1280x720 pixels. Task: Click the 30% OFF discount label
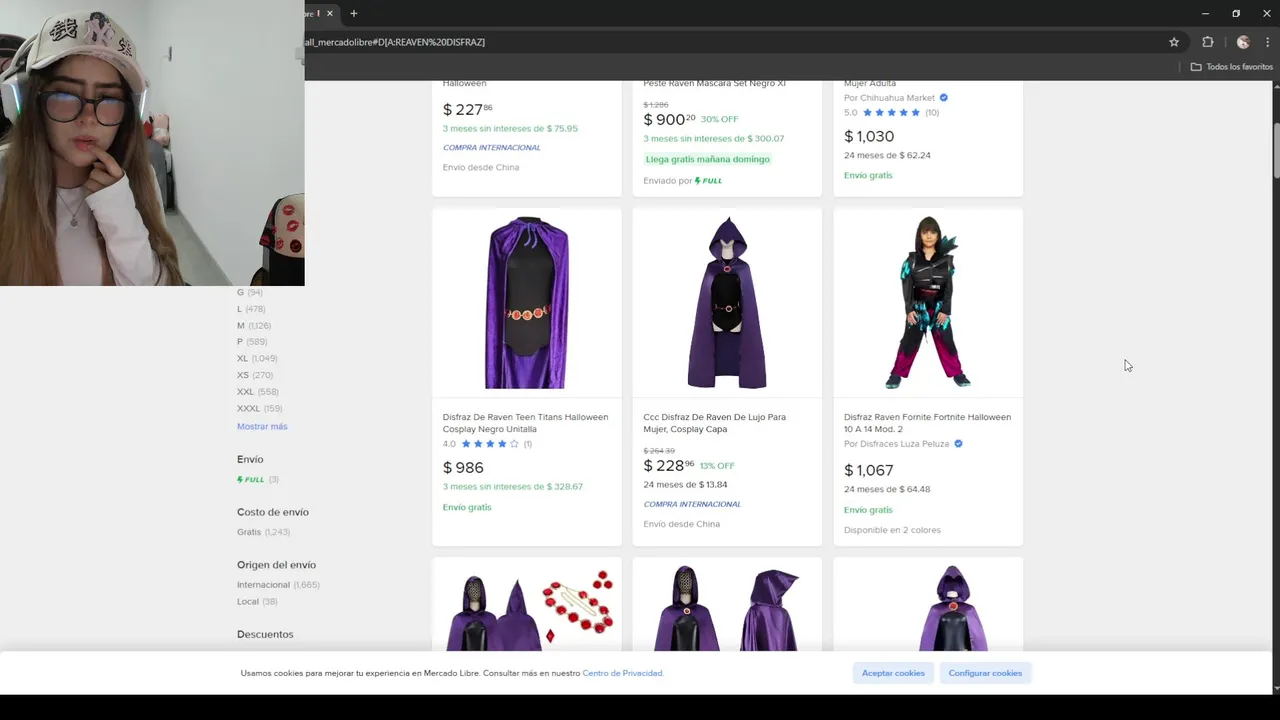click(x=719, y=119)
